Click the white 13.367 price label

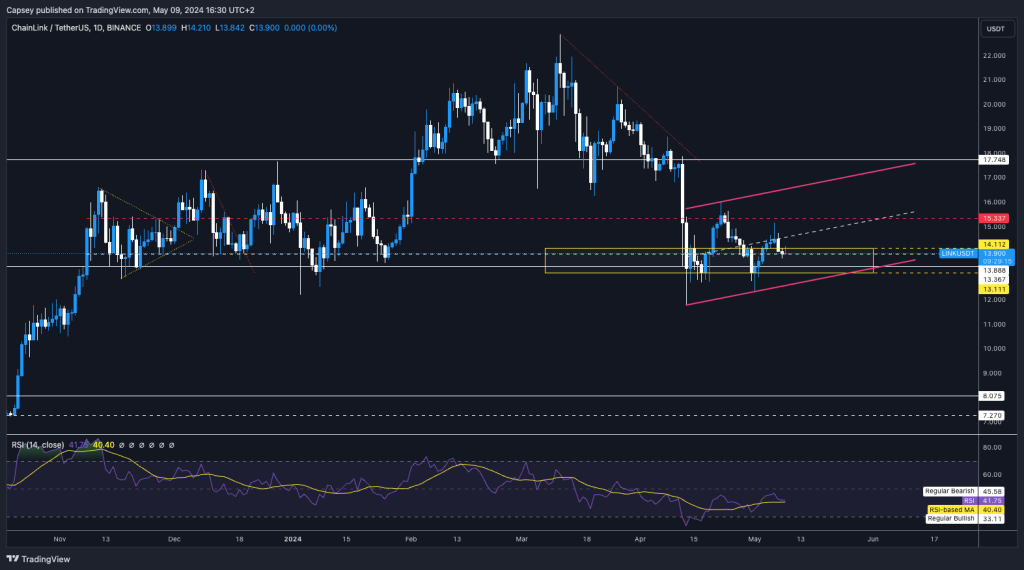[x=994, y=279]
